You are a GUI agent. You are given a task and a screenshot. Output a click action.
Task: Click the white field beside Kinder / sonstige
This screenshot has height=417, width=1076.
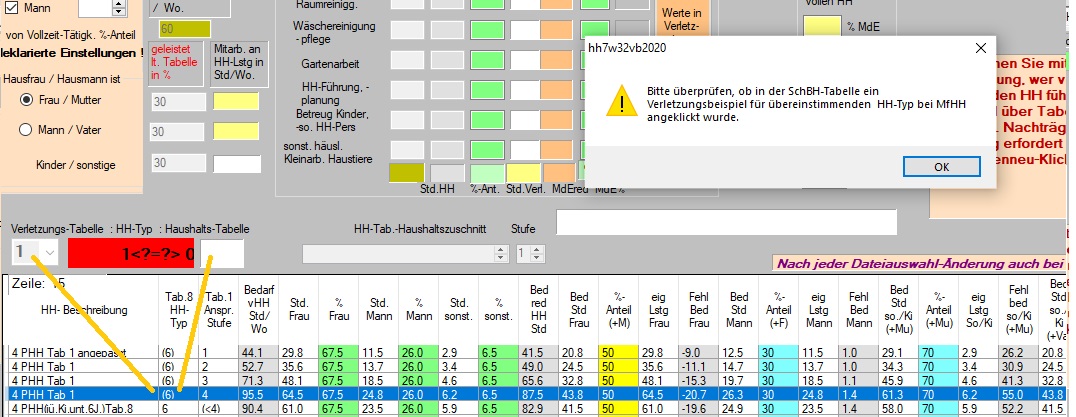(x=236, y=163)
